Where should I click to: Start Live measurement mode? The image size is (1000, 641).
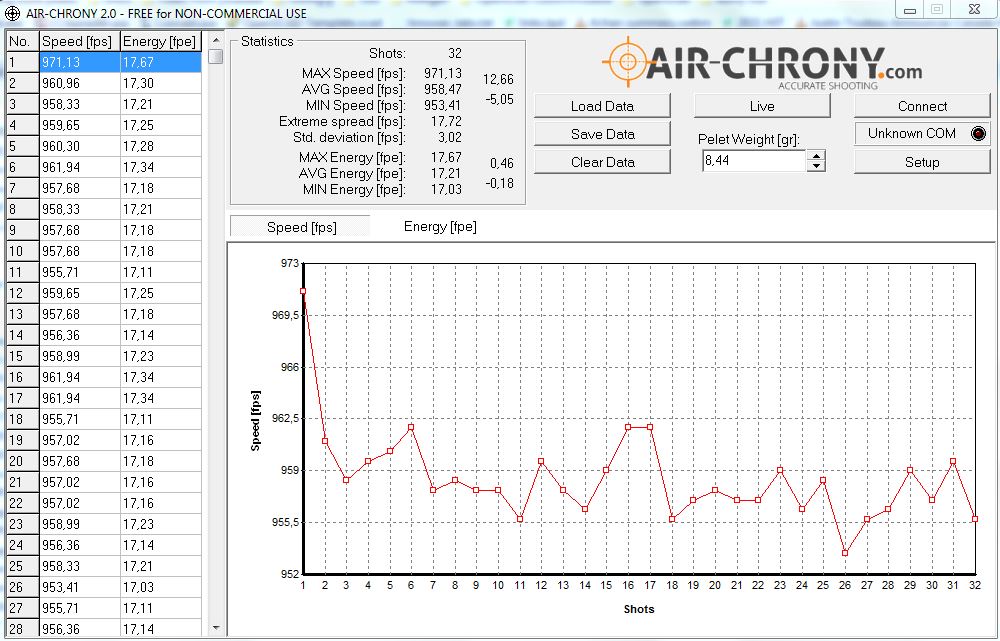[x=762, y=106]
